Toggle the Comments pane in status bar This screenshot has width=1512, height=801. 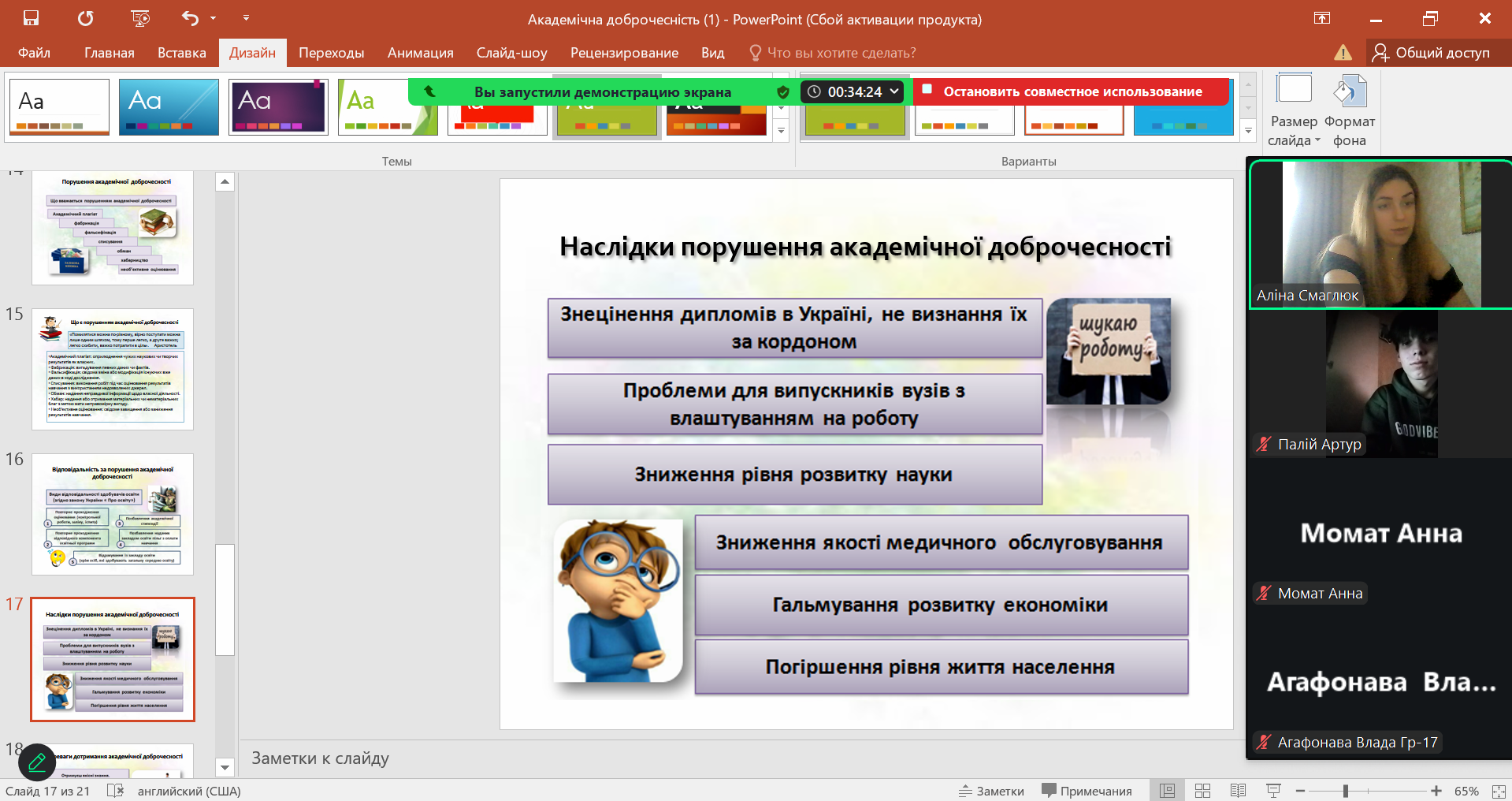(1087, 791)
